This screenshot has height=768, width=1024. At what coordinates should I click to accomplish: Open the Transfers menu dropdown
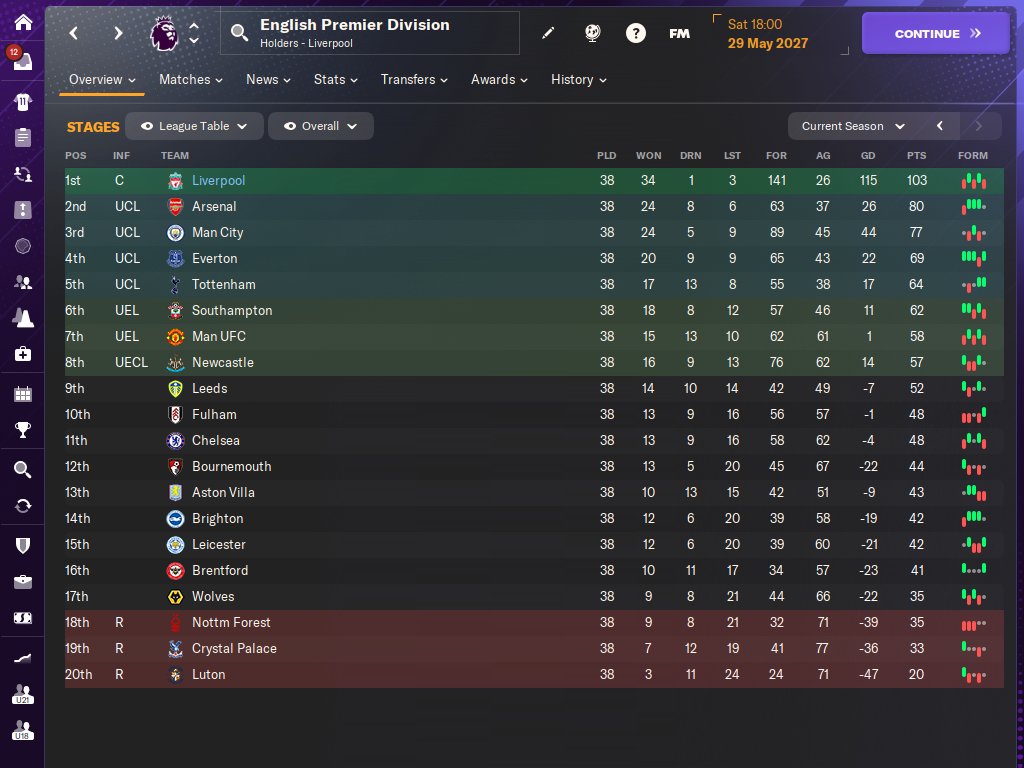[414, 80]
